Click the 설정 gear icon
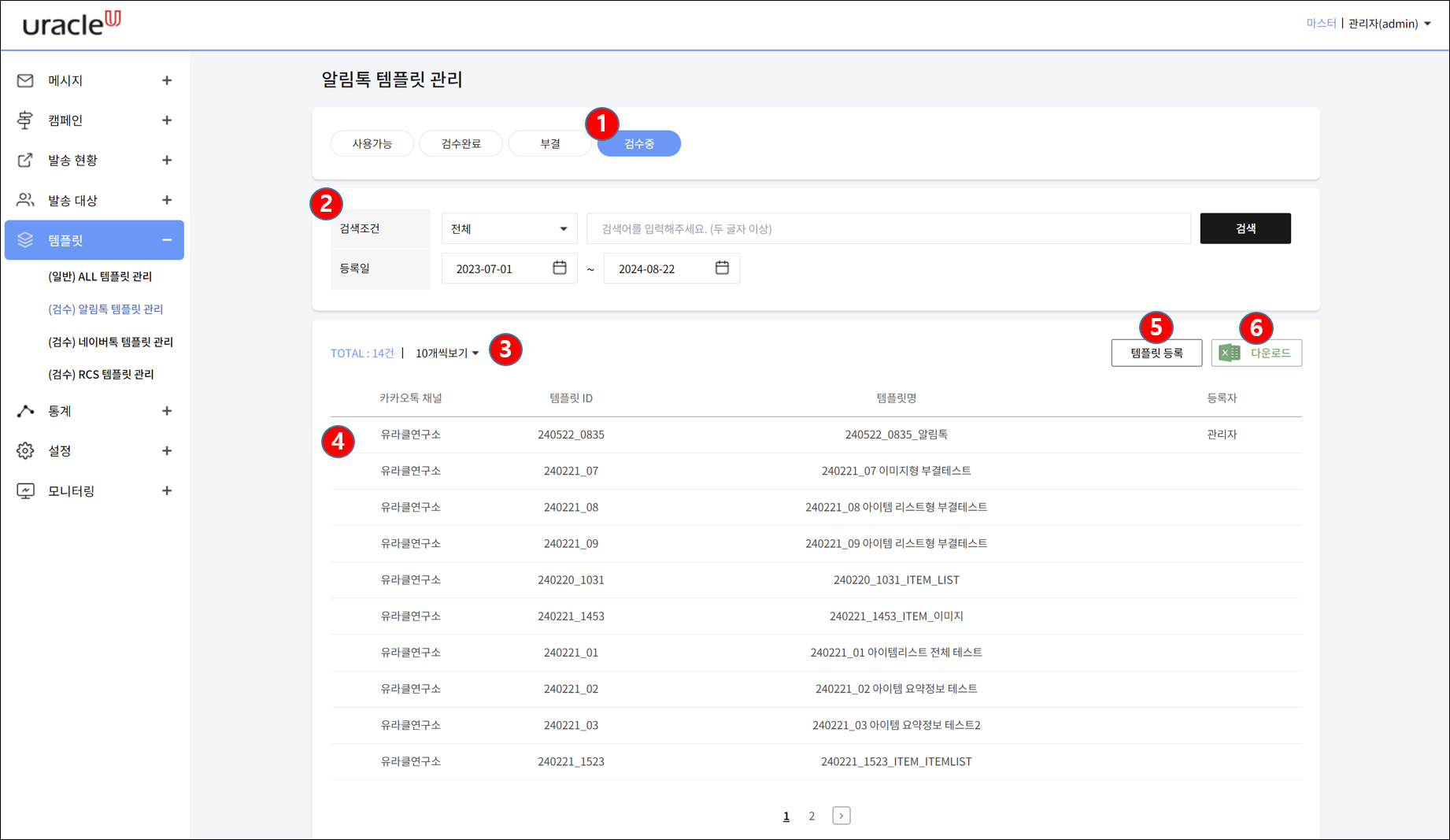1450x840 pixels. 25,450
